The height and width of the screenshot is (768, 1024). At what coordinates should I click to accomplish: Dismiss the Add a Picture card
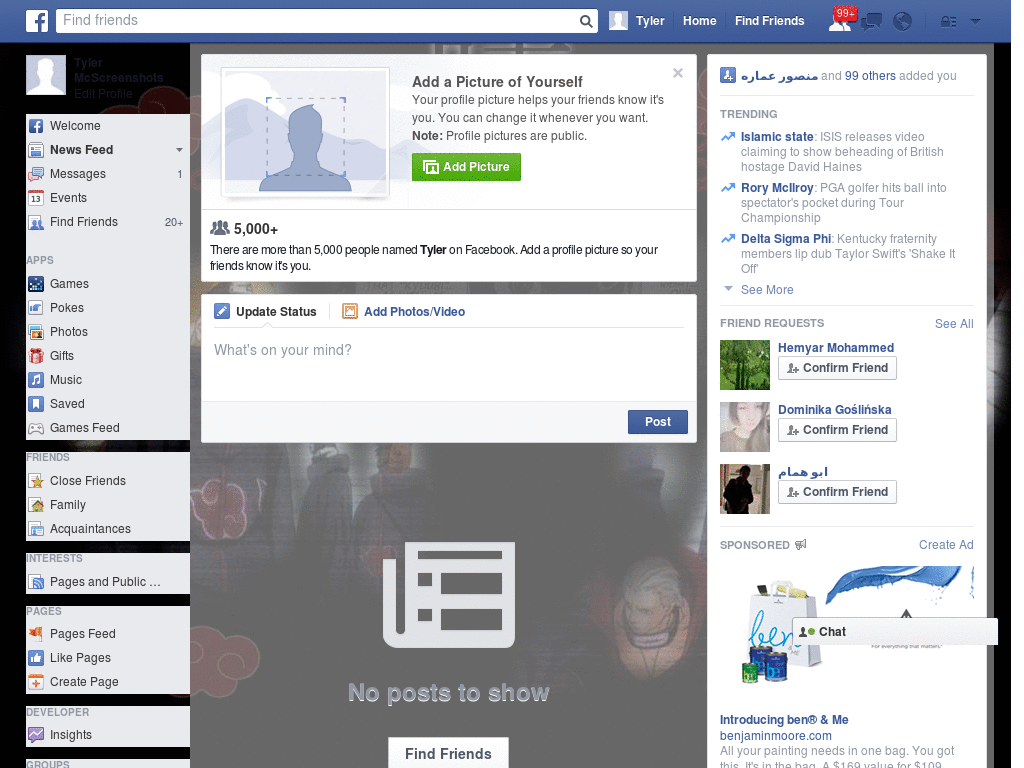click(678, 73)
